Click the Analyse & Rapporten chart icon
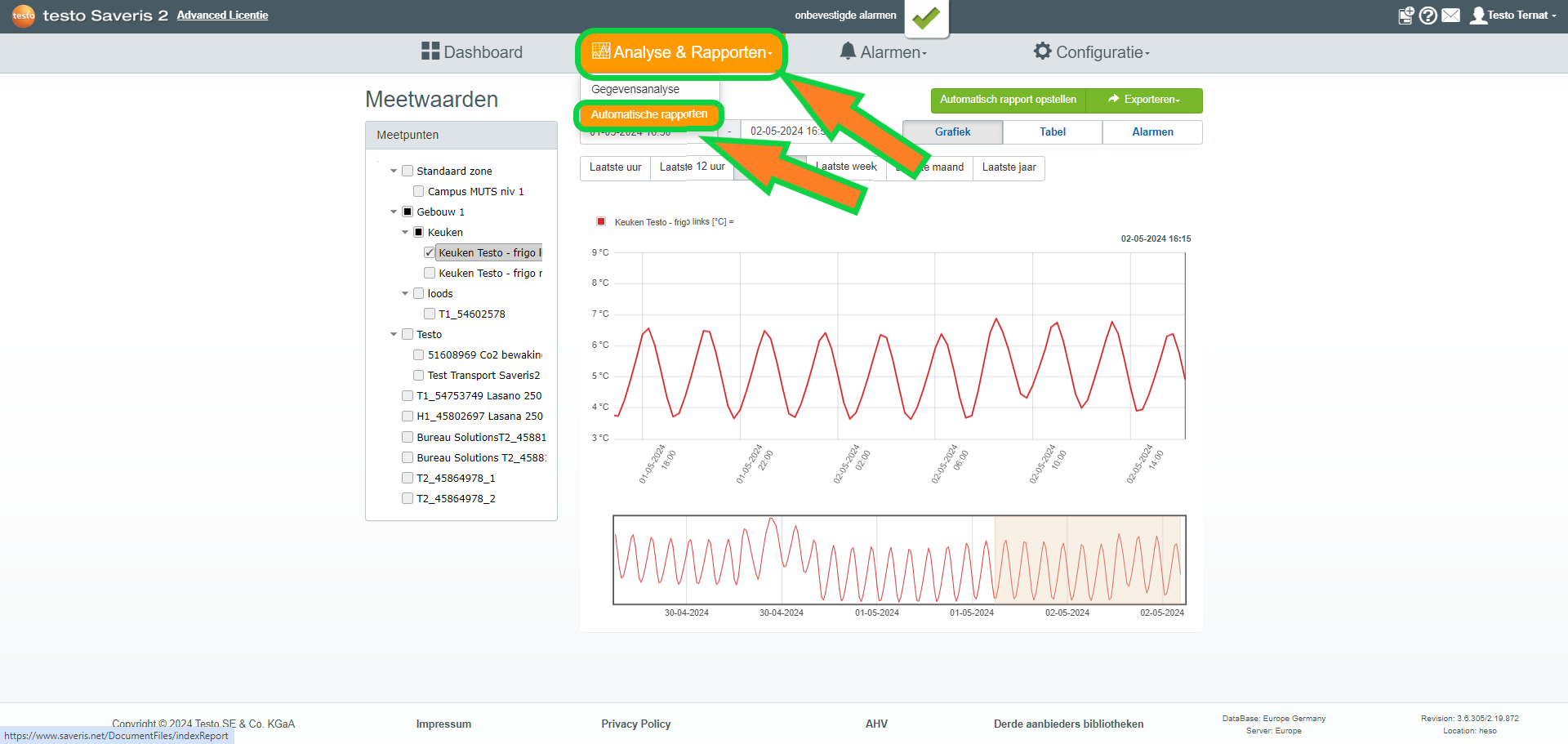Screen dimensions: 1568x744 [601, 51]
